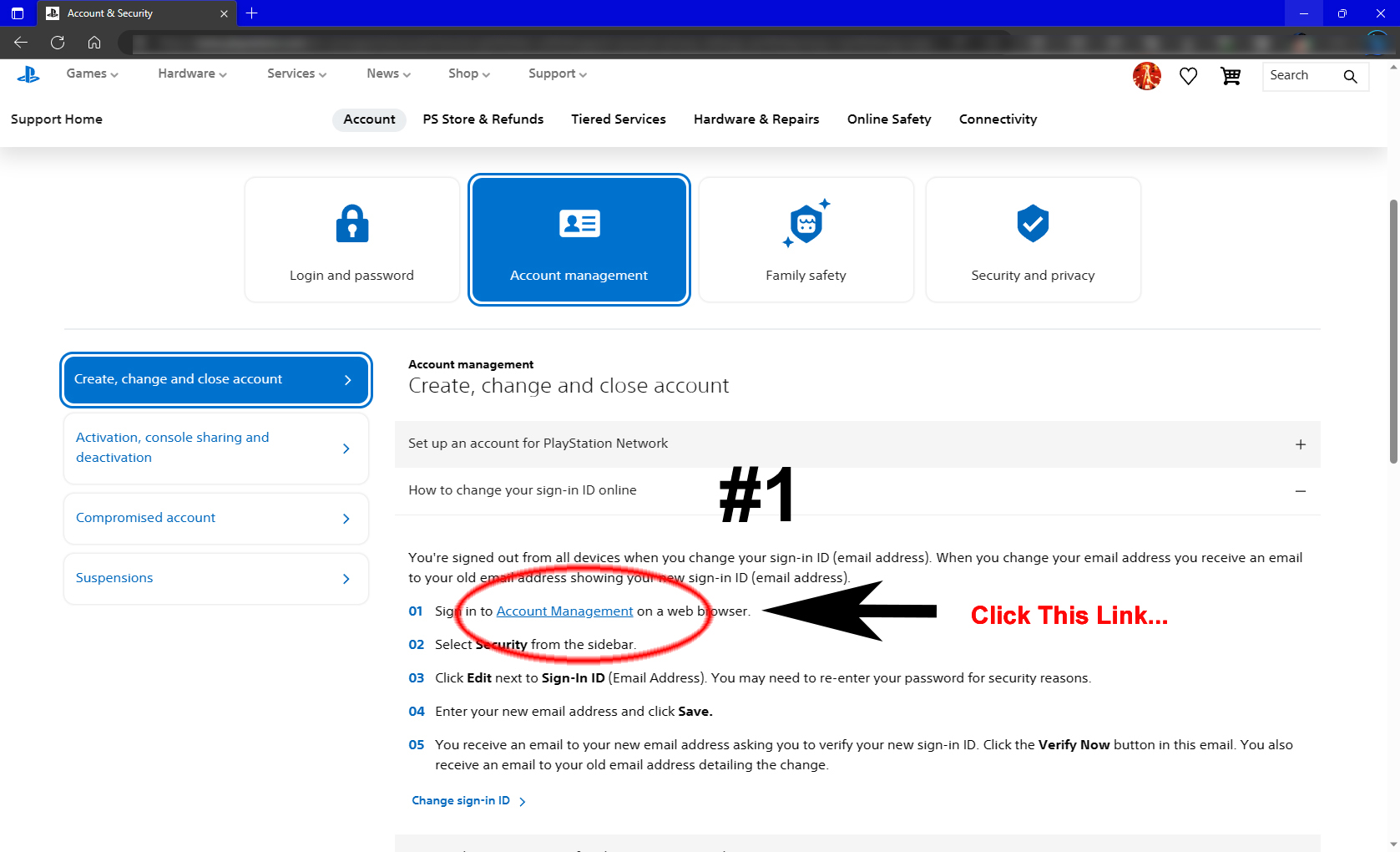1400x852 pixels.
Task: Go to Support Home
Action: point(57,119)
